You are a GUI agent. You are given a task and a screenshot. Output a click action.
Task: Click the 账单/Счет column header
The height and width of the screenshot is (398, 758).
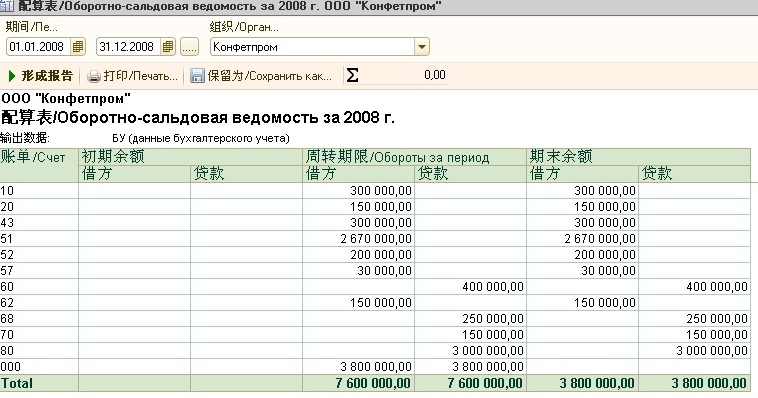coord(39,165)
